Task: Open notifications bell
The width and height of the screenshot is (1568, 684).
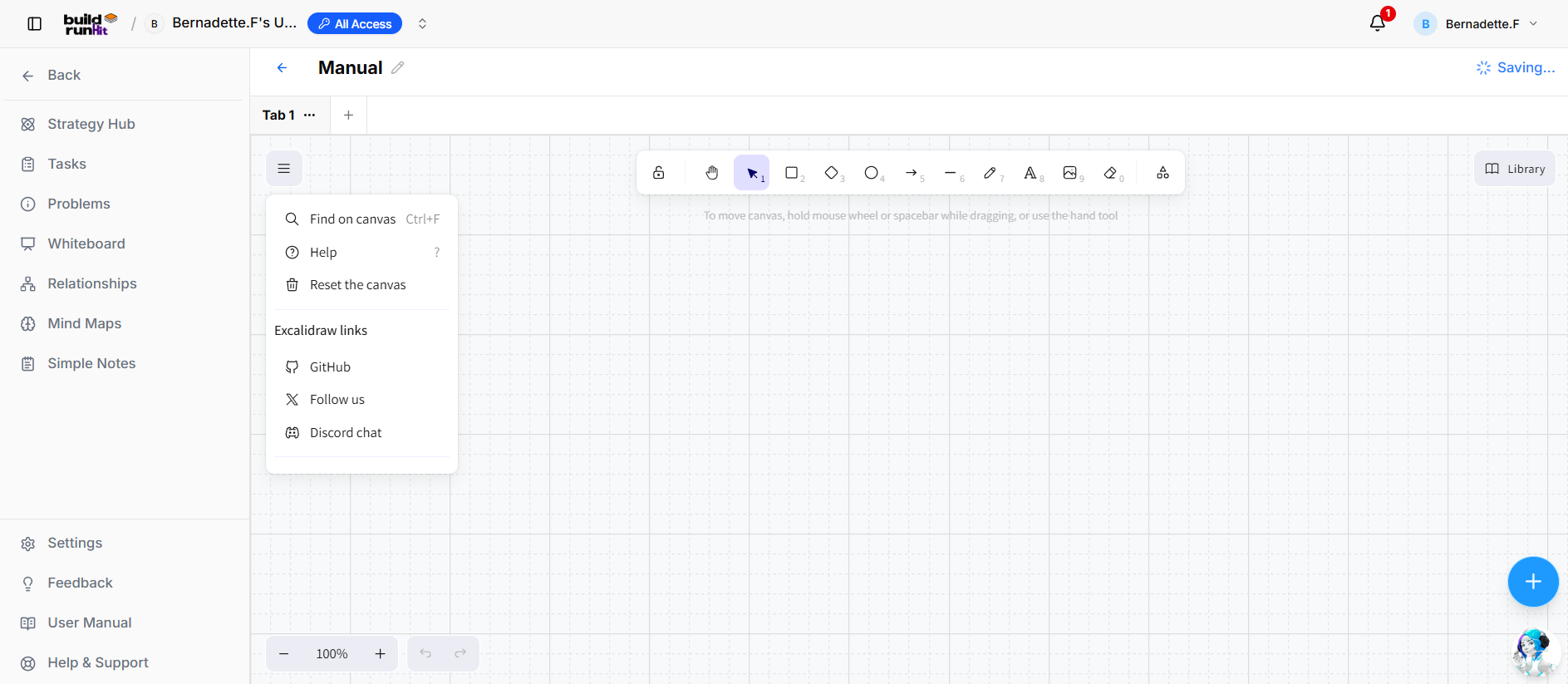Action: (1378, 23)
